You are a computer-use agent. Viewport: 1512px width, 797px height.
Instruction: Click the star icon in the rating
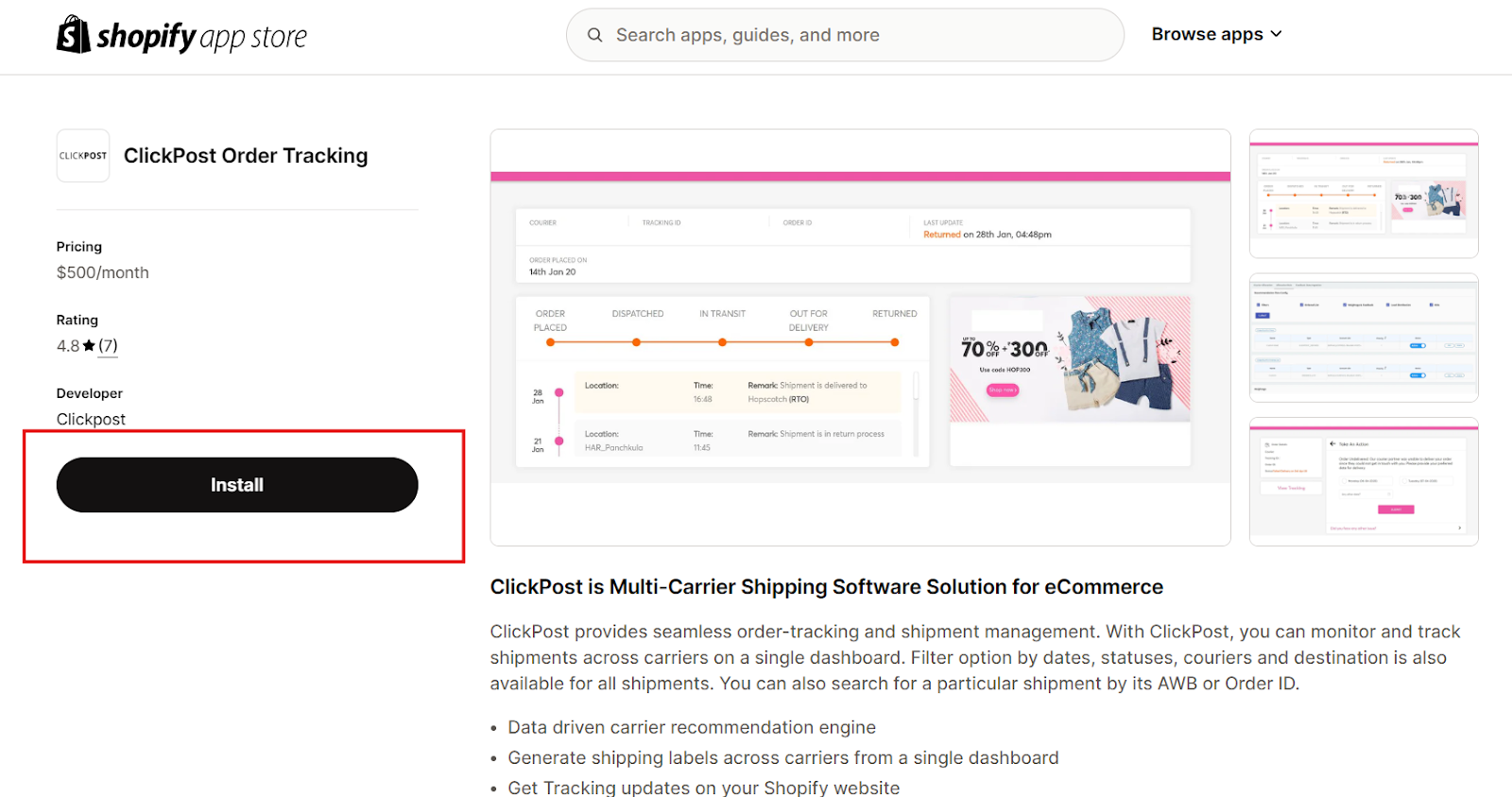[x=89, y=346]
